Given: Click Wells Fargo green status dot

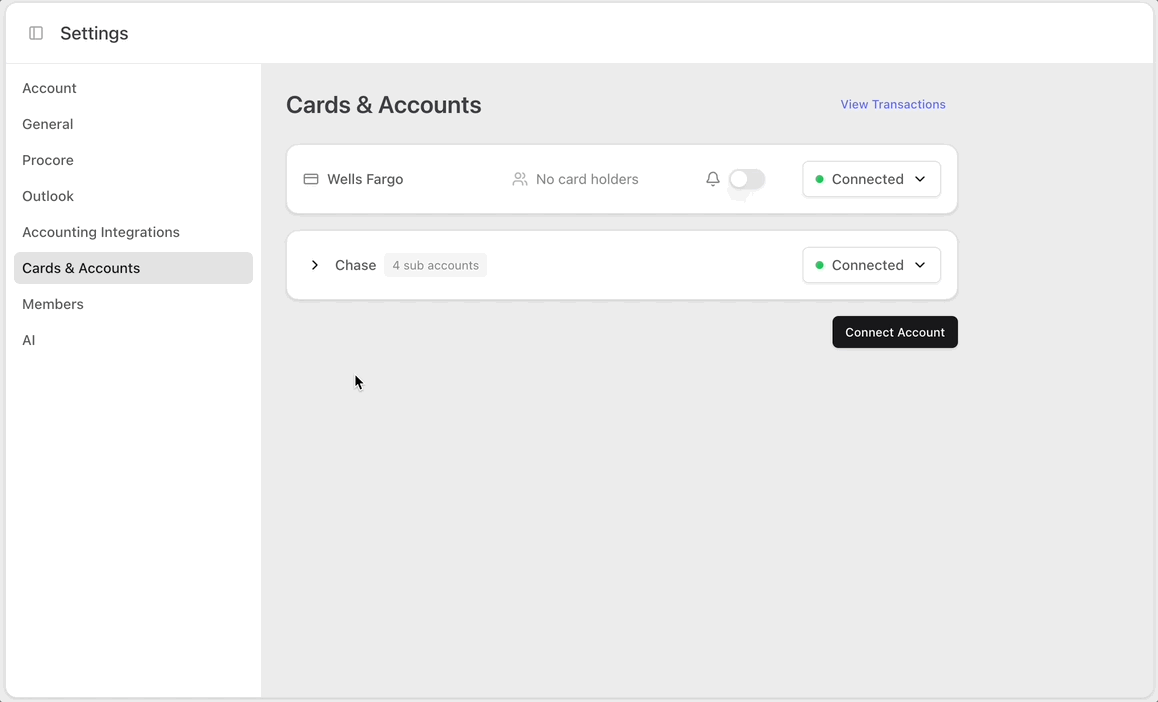Looking at the screenshot, I should pyautogui.click(x=819, y=179).
